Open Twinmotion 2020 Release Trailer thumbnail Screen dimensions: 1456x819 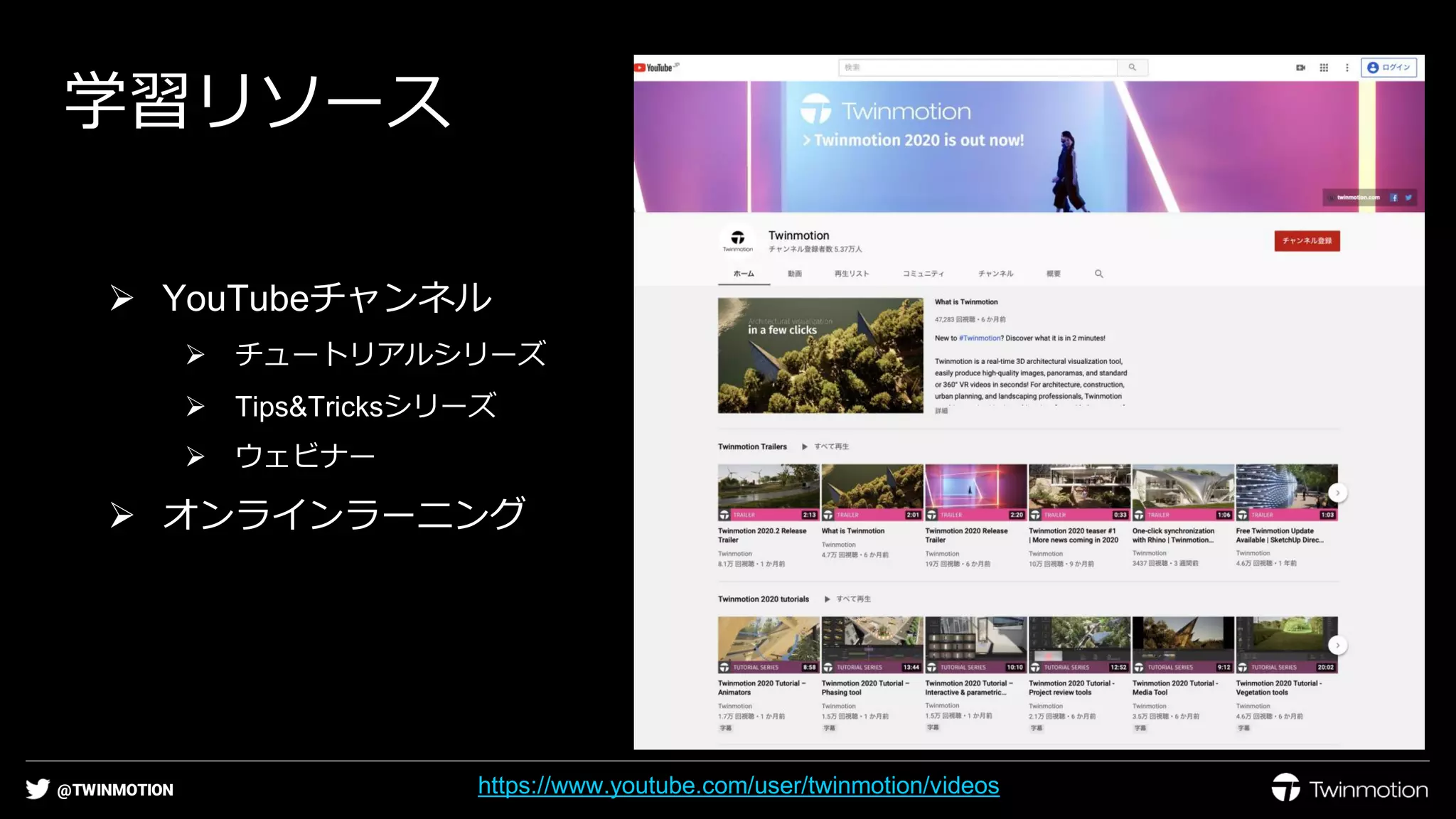tap(976, 493)
